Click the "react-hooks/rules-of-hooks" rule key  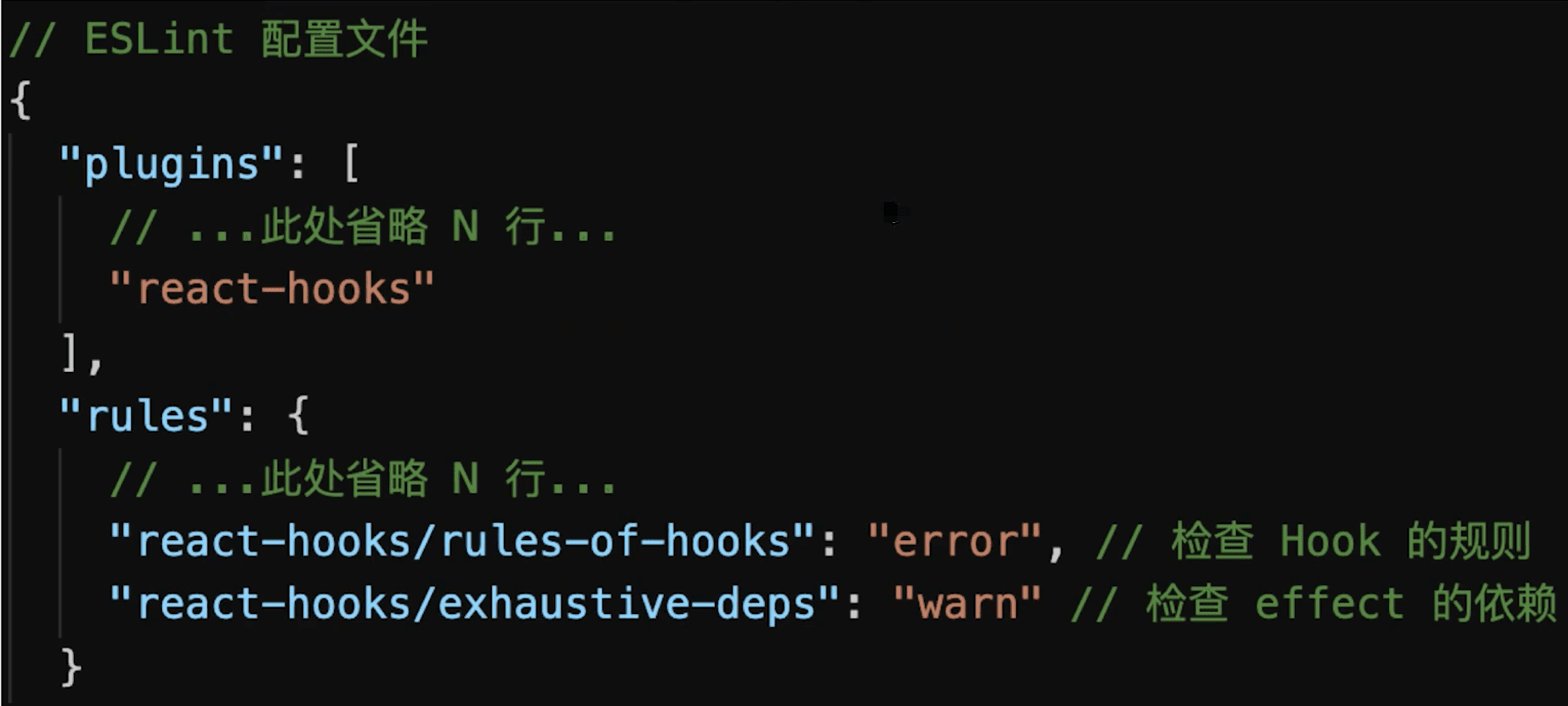click(462, 541)
